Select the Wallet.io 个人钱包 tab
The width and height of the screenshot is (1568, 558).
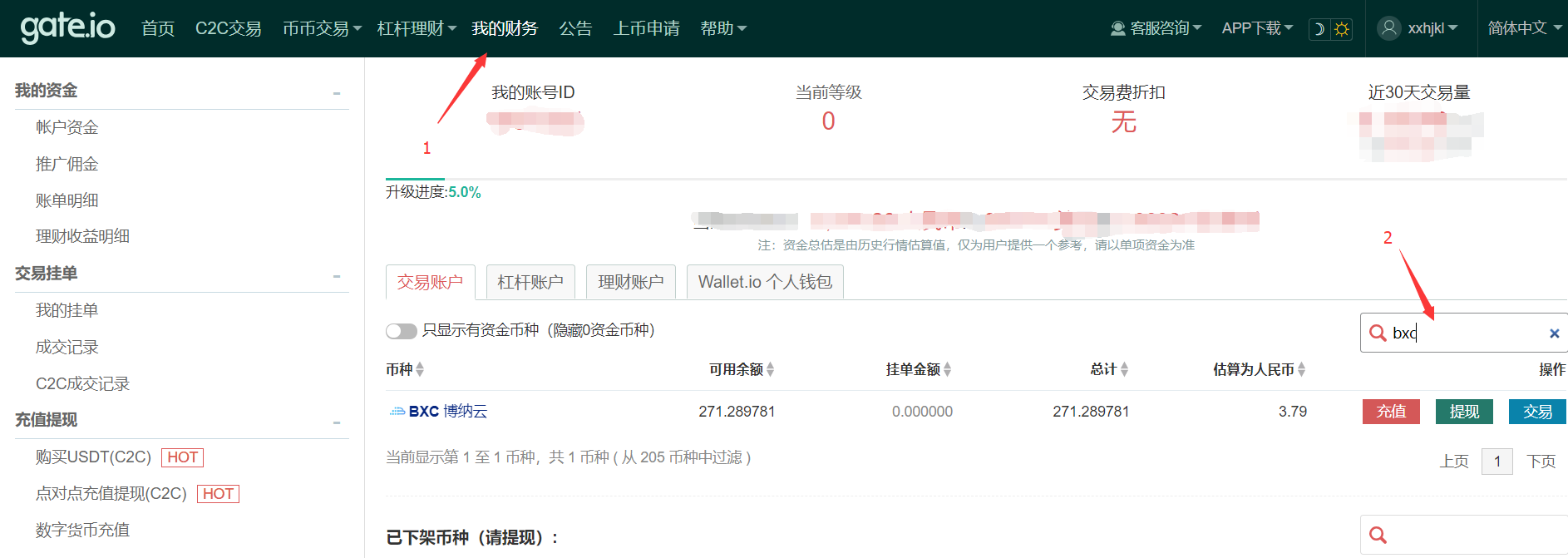(765, 282)
